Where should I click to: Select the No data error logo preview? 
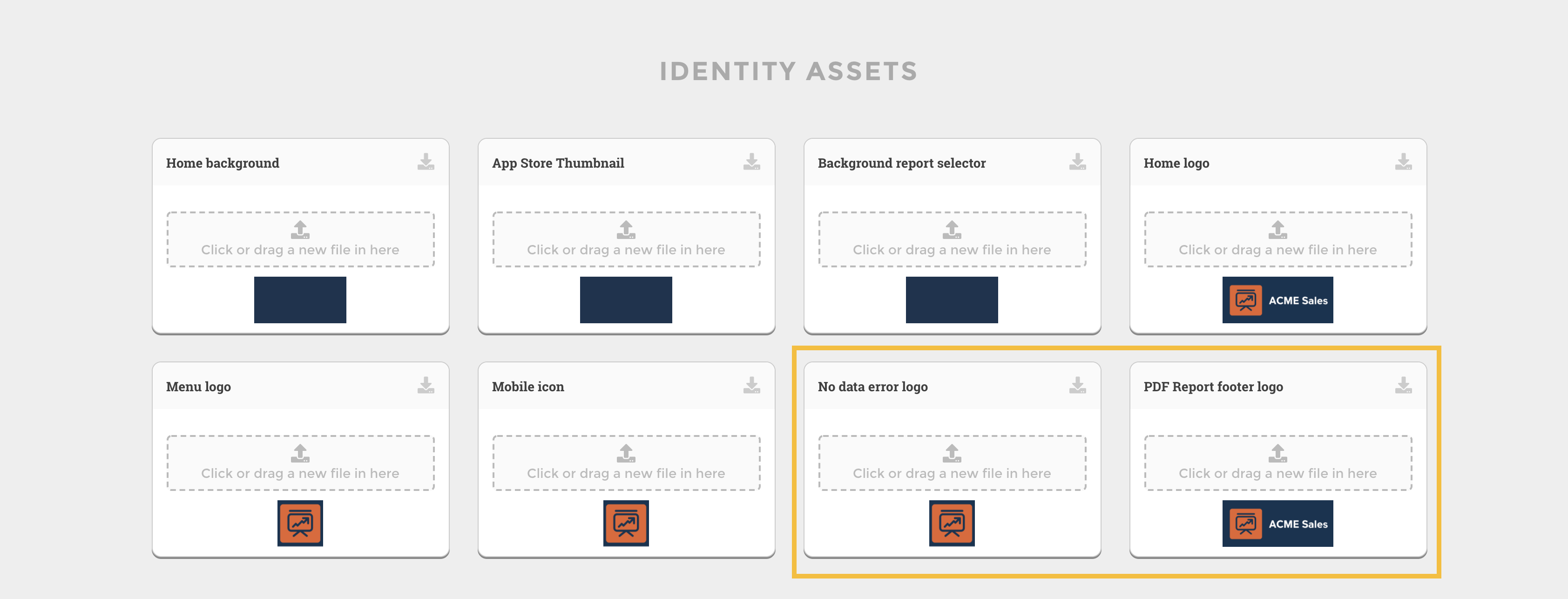pyautogui.click(x=952, y=523)
